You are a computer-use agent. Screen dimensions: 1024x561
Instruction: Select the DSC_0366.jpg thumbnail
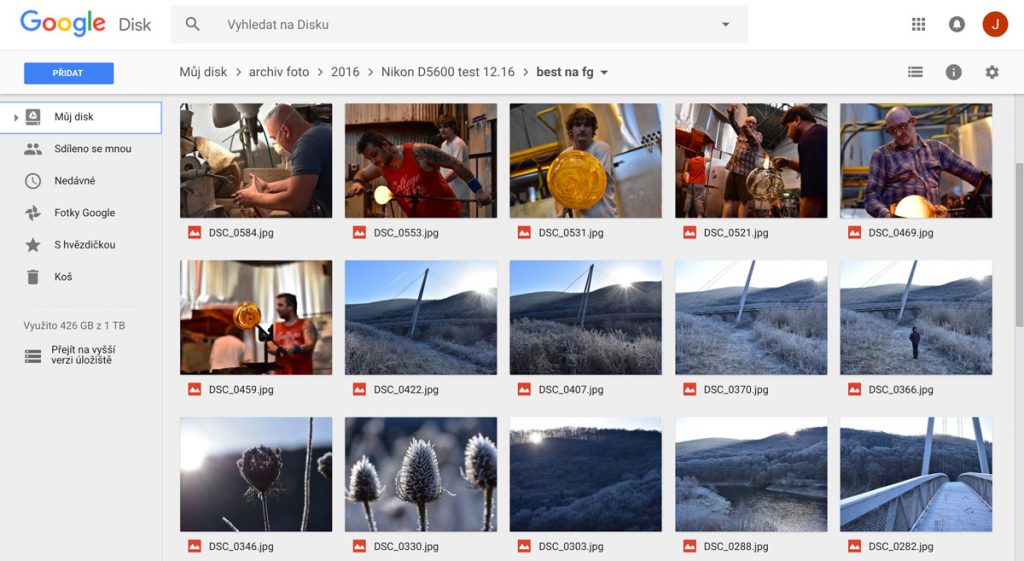916,317
